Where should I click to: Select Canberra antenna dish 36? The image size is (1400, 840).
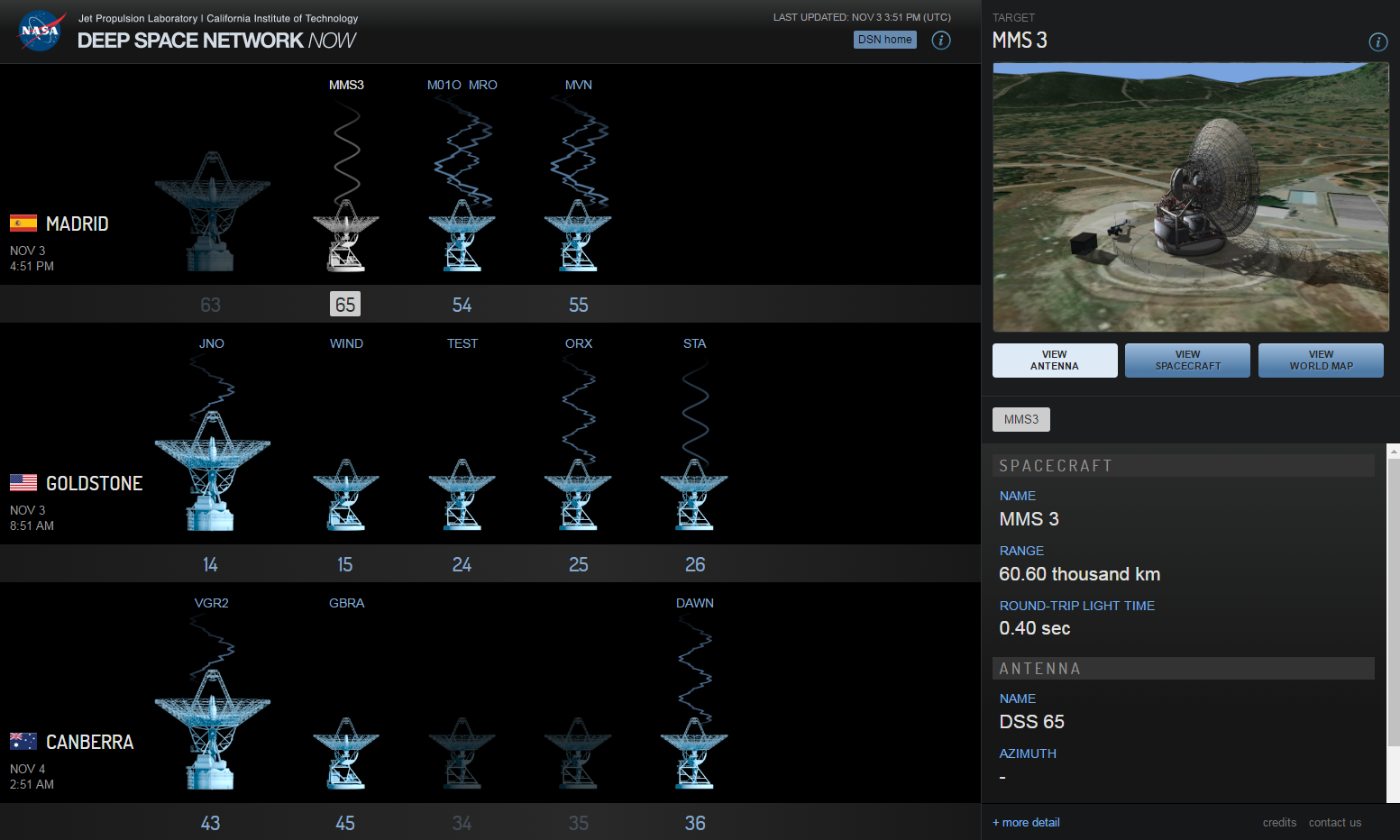point(694,753)
